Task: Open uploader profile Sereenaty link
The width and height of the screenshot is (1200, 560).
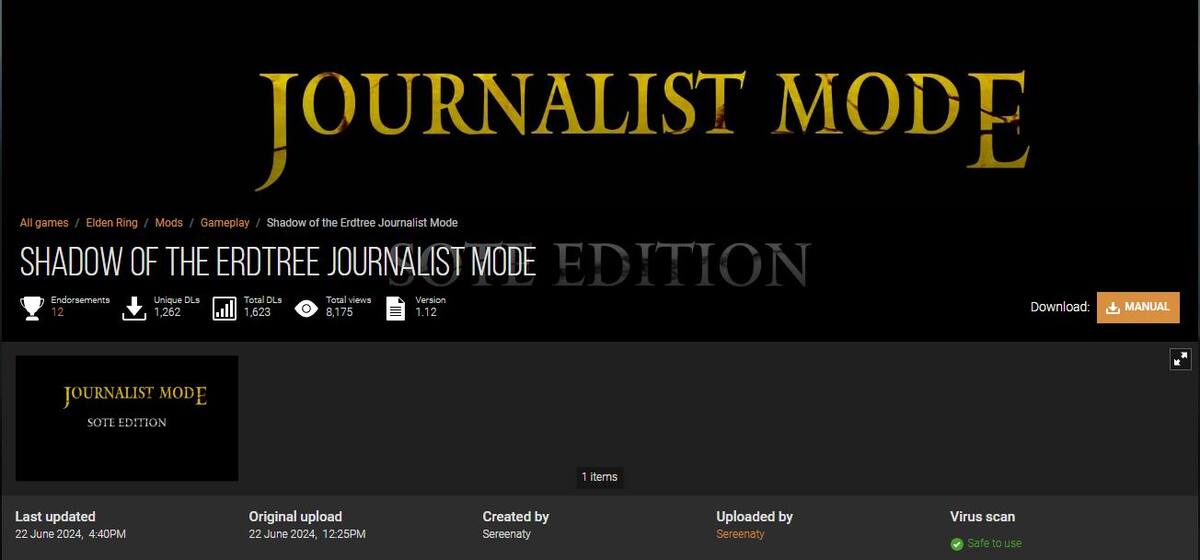Action: pos(740,534)
